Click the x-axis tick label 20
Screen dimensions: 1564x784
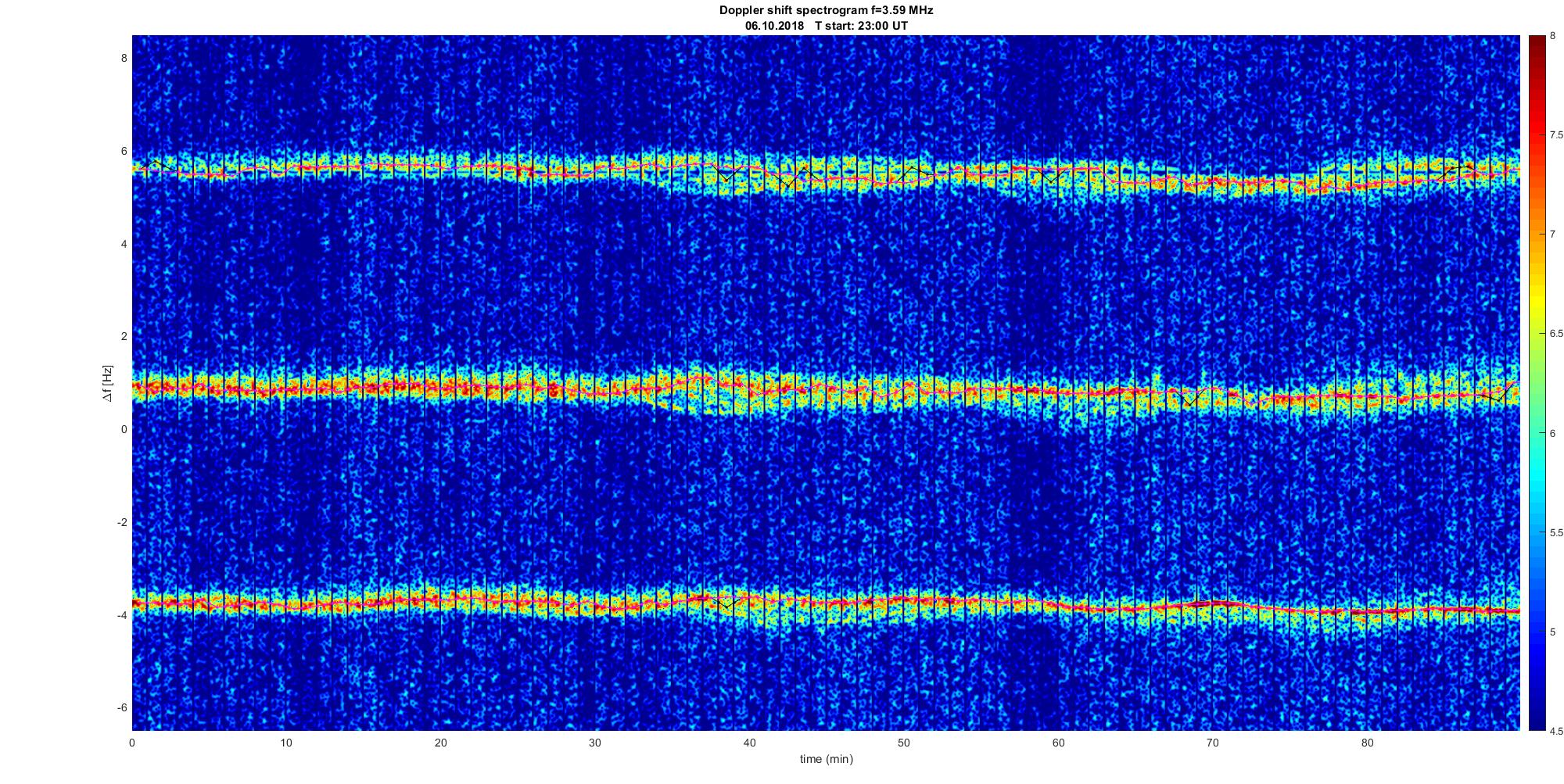[441, 743]
